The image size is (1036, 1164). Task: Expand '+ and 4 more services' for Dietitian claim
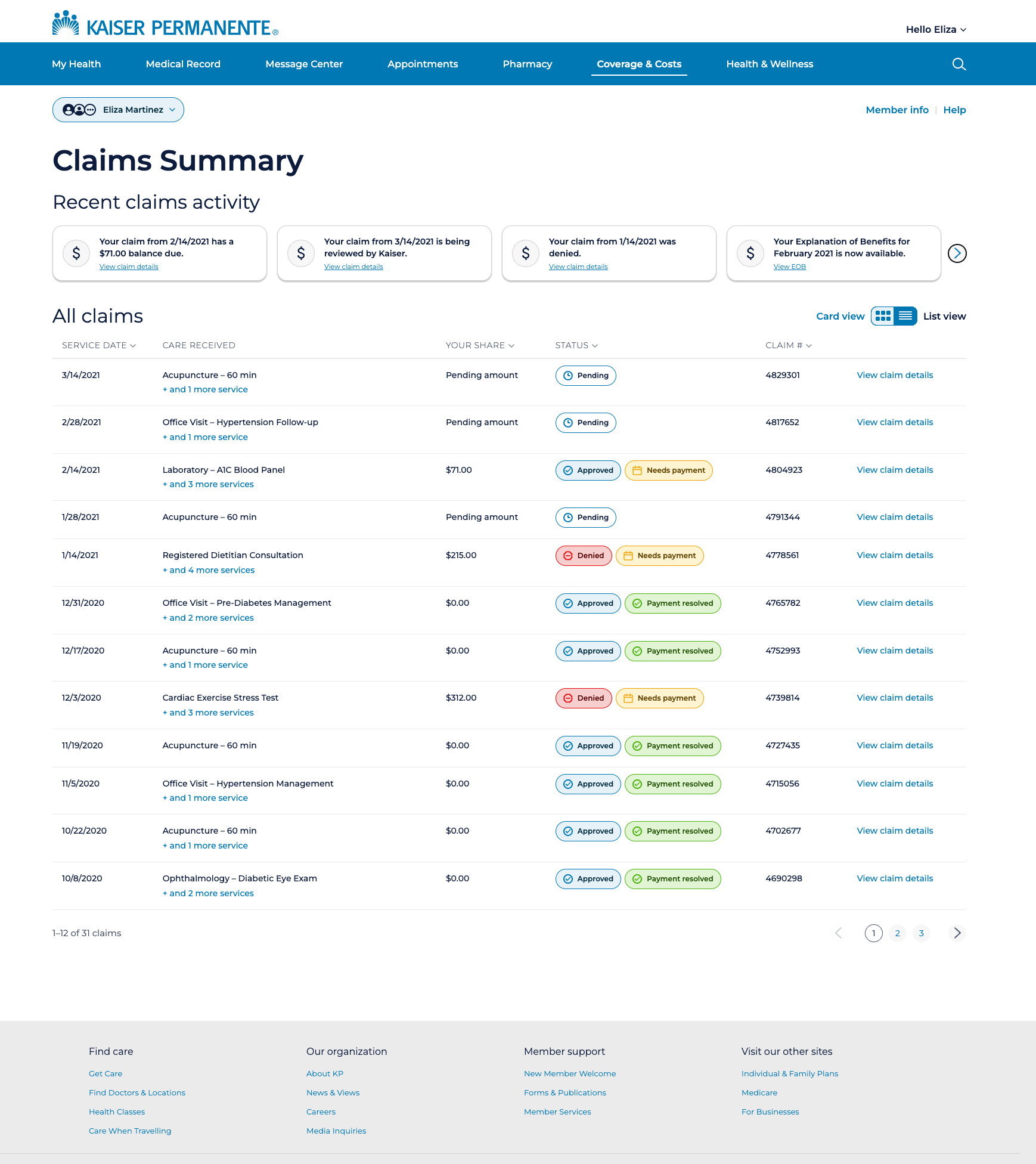(x=209, y=570)
